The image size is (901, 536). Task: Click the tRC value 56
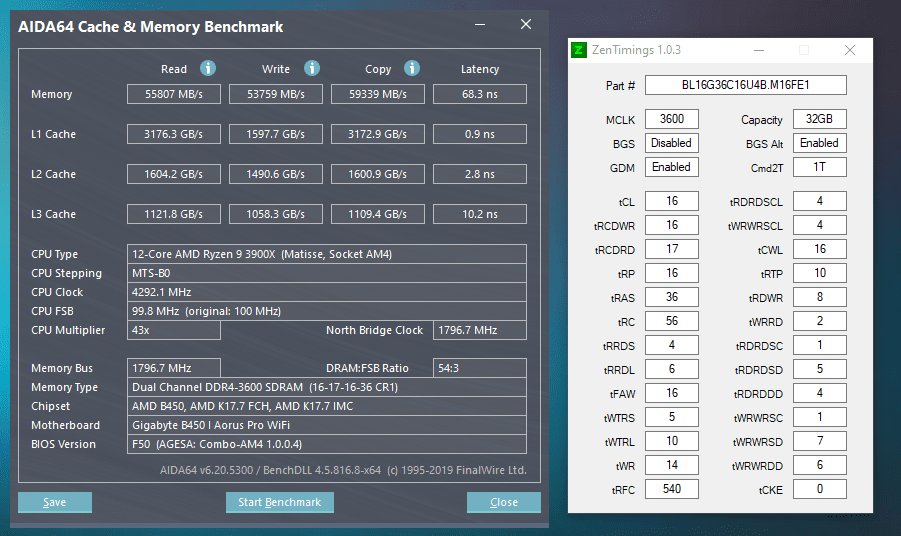672,321
